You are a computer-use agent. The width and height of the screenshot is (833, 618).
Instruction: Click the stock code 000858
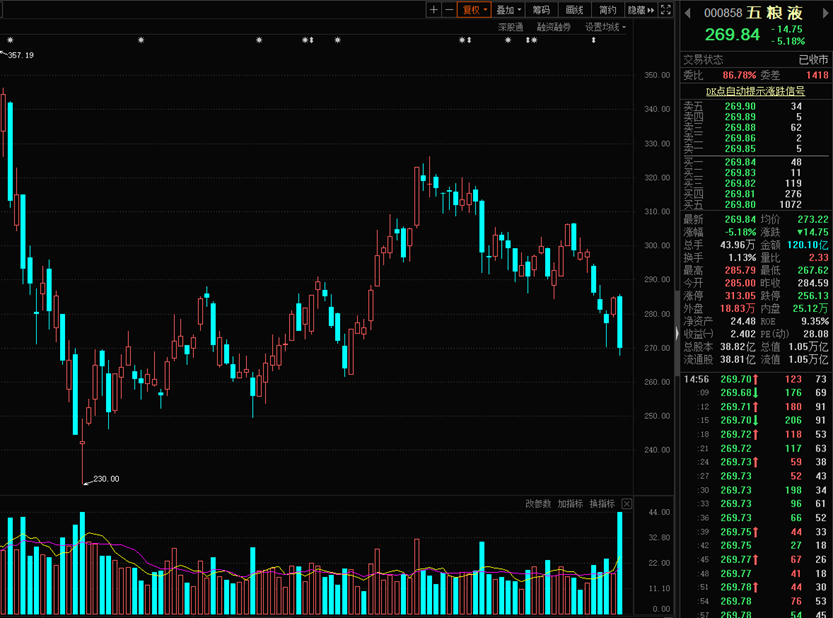pos(723,13)
